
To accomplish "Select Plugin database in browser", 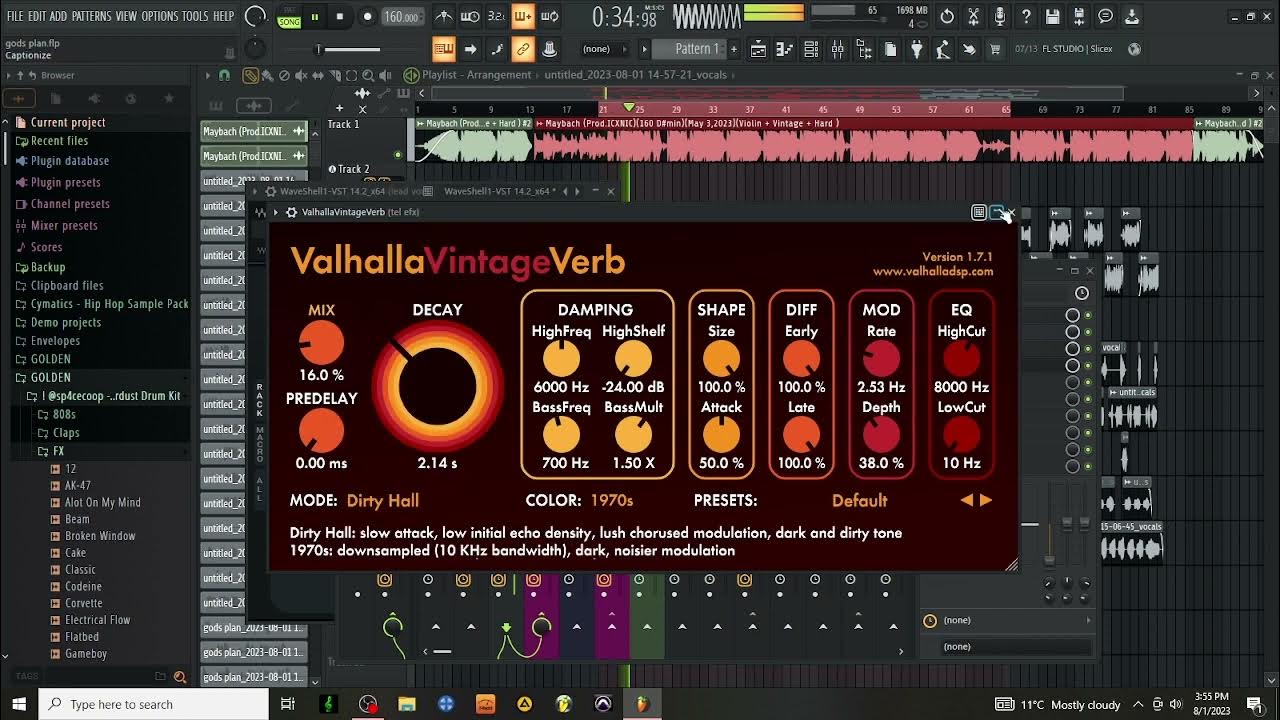I will 69,160.
